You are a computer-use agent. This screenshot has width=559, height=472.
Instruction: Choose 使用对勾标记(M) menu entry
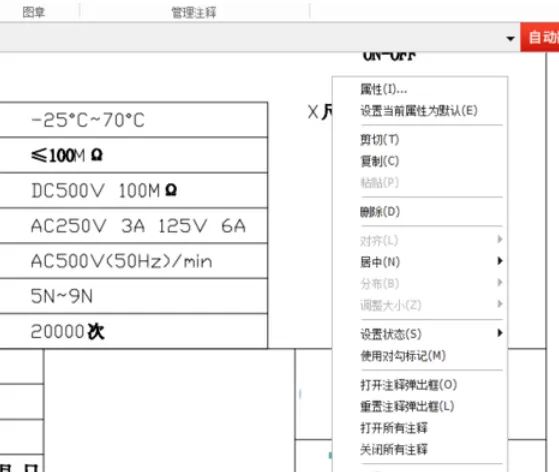point(420,356)
